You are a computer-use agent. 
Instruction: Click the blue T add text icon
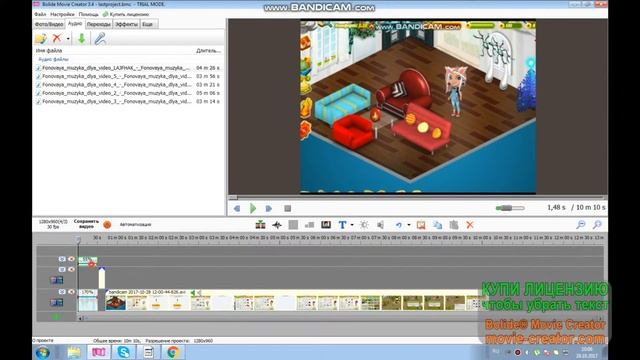coord(342,225)
